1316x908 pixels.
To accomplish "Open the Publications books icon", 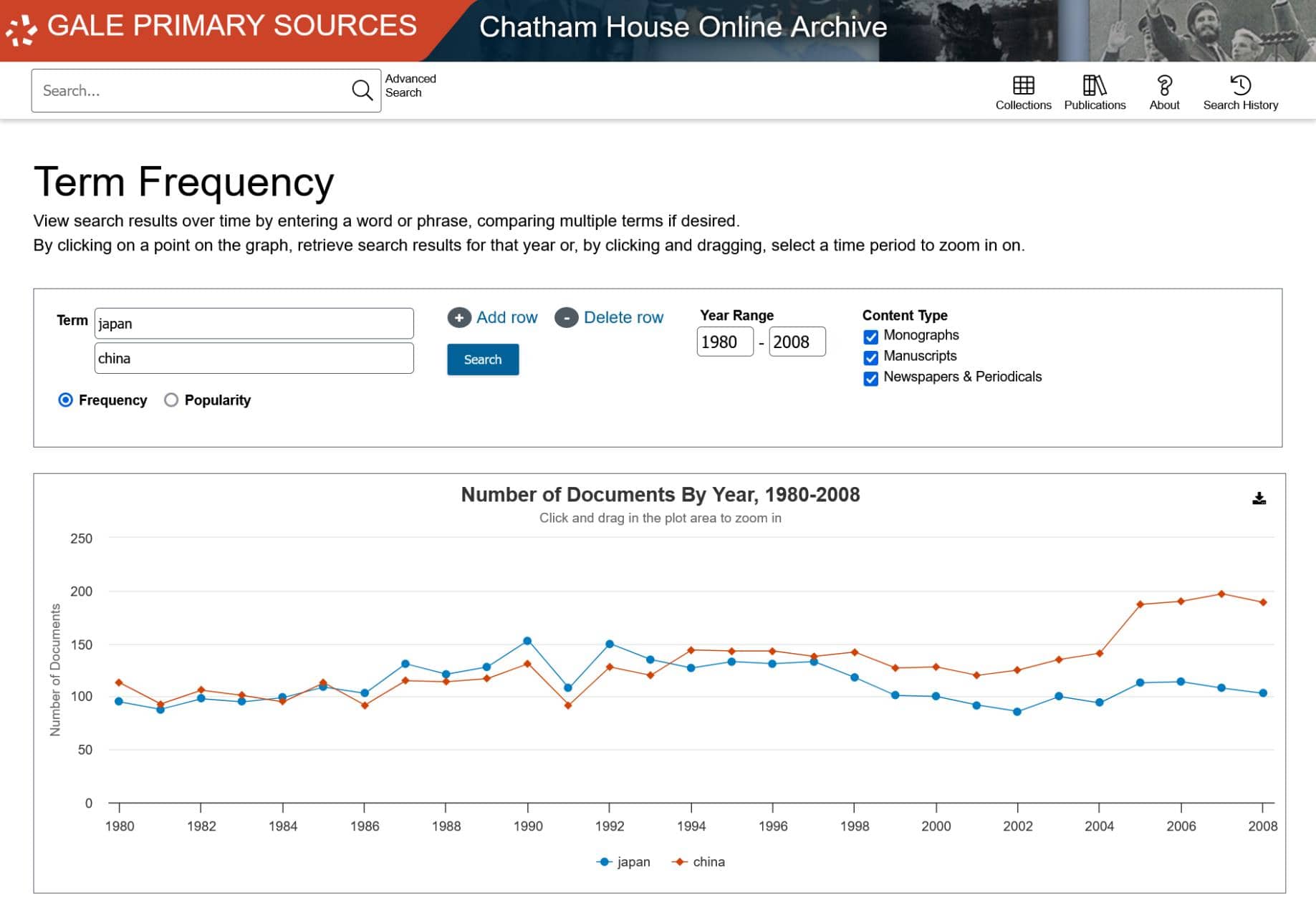I will 1094,85.
